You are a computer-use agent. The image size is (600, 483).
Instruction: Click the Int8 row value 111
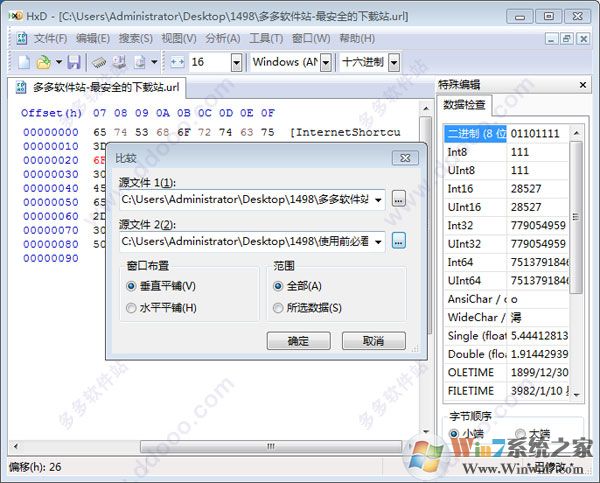pyautogui.click(x=520, y=152)
